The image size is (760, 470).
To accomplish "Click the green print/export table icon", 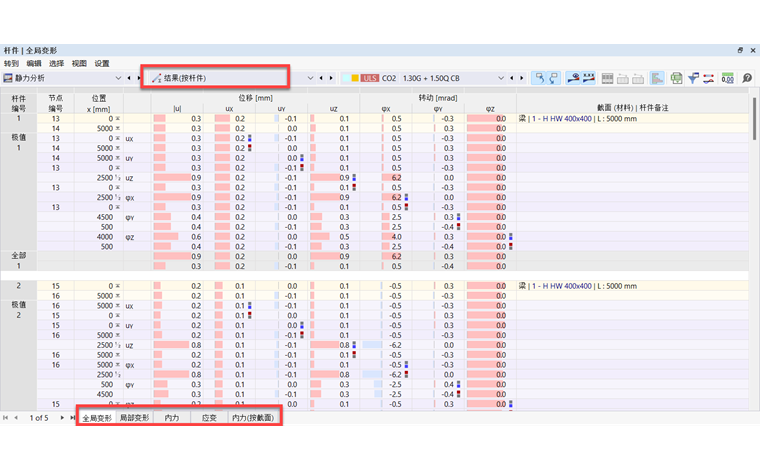I will pos(676,78).
